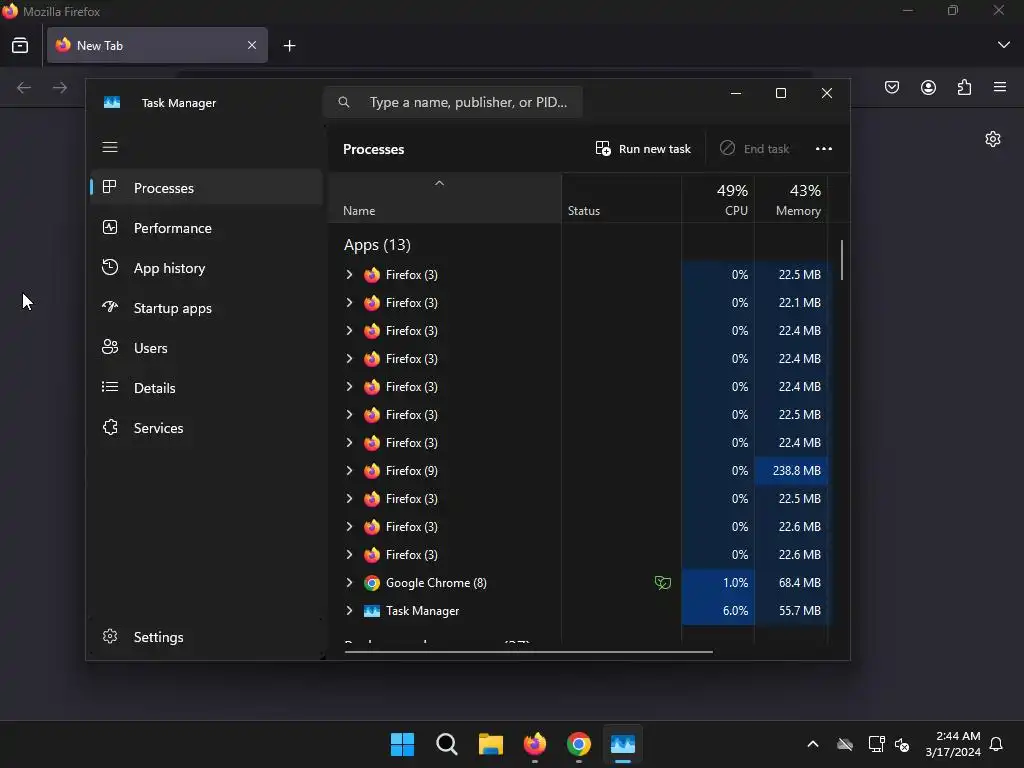Open Firefox extensions puzzle icon
This screenshot has width=1024, height=768.
964,88
